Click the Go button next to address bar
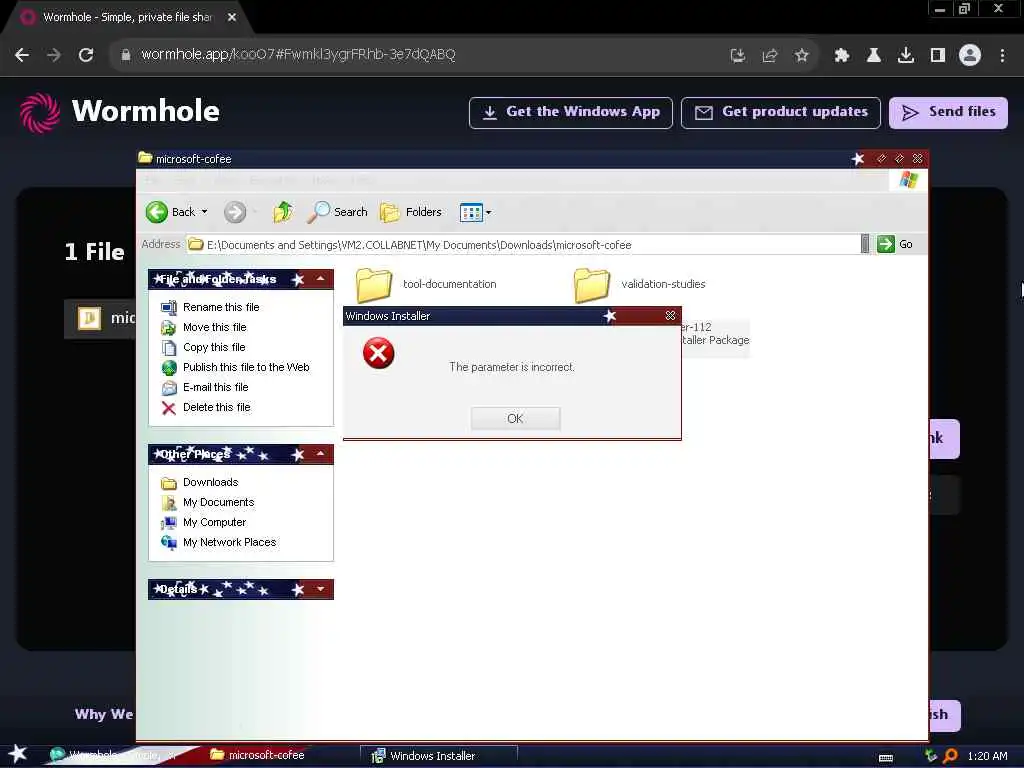Viewport: 1024px width, 768px height. click(895, 244)
